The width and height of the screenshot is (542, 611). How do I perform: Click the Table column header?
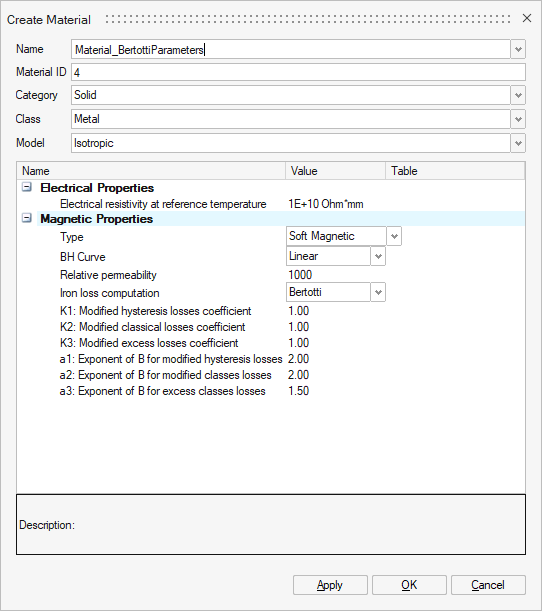455,171
